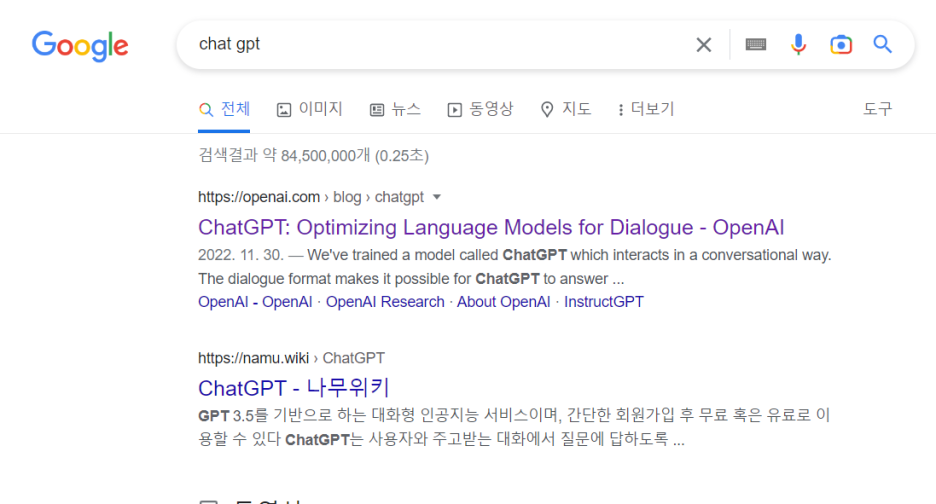
Task: Switch to the 이미지 tab
Action: [309, 109]
